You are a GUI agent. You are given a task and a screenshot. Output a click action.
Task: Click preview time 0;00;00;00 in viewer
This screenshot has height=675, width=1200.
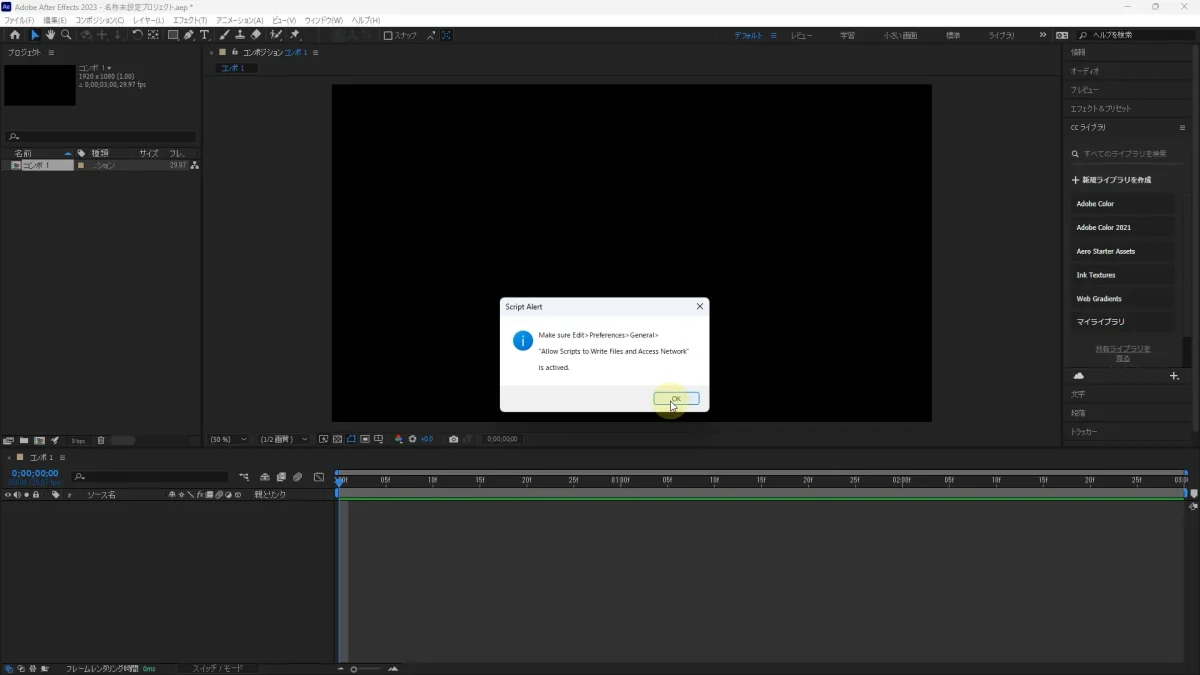pyautogui.click(x=500, y=439)
